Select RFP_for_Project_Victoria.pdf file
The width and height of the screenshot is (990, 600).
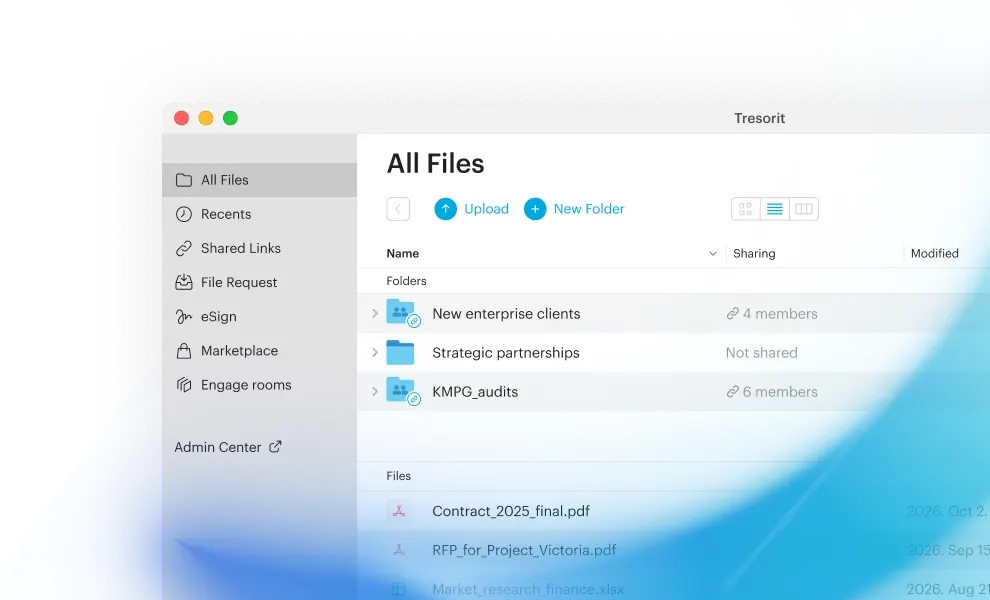tap(524, 550)
